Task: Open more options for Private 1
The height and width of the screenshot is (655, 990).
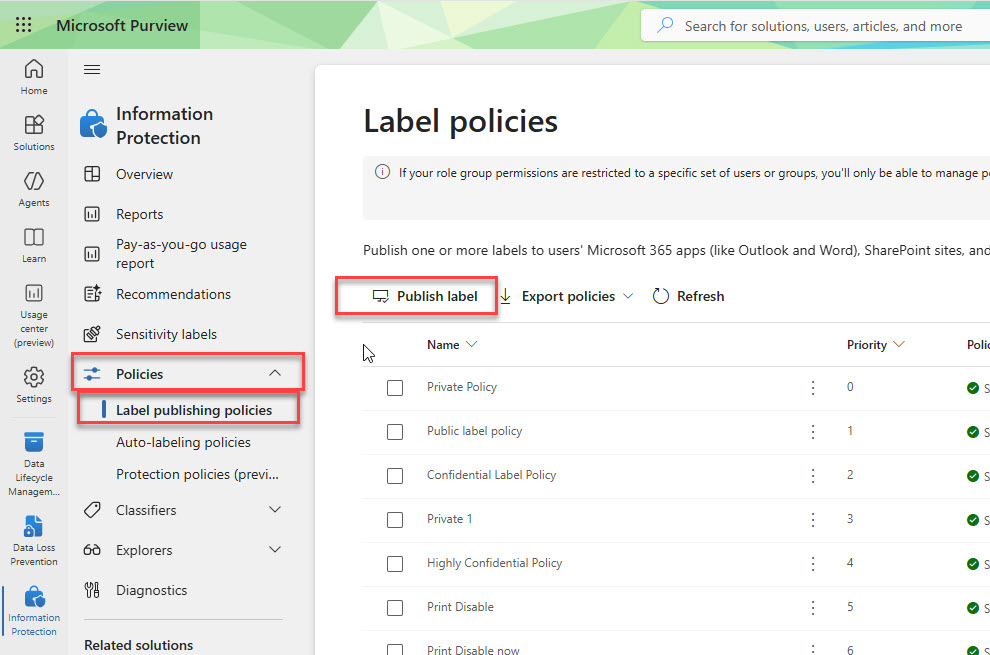Action: click(813, 519)
